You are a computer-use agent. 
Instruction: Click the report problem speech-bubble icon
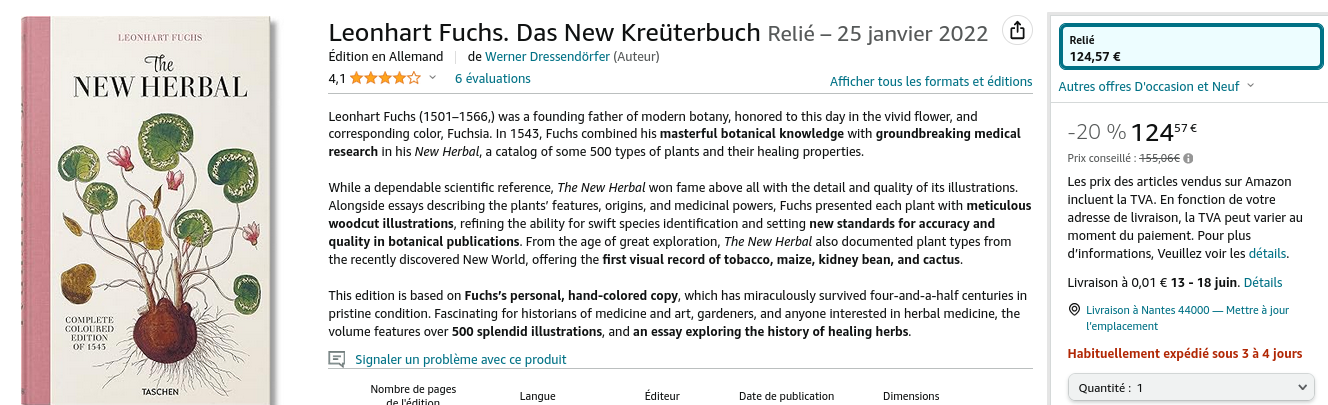click(x=337, y=359)
